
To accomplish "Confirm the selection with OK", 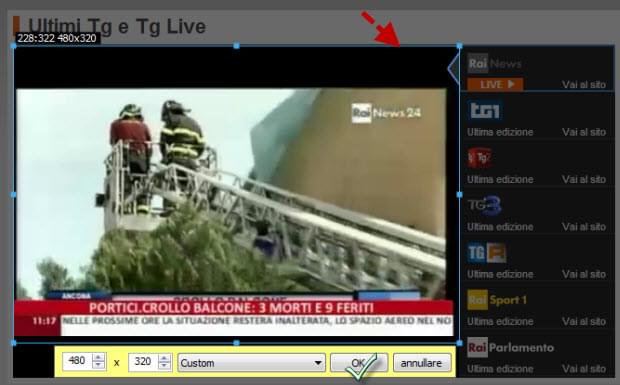I will coord(359,362).
